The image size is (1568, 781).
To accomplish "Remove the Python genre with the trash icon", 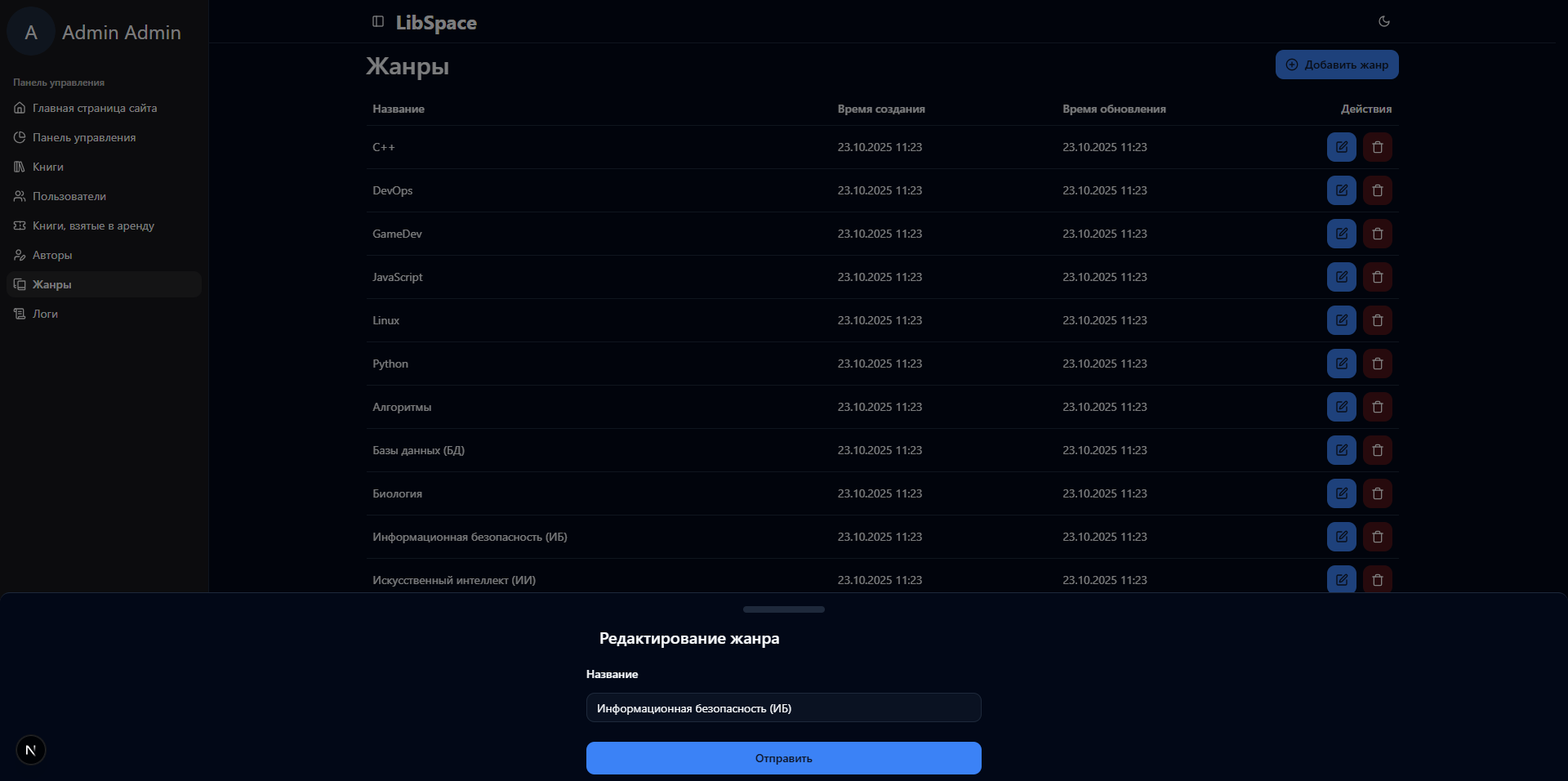I will (x=1377, y=364).
